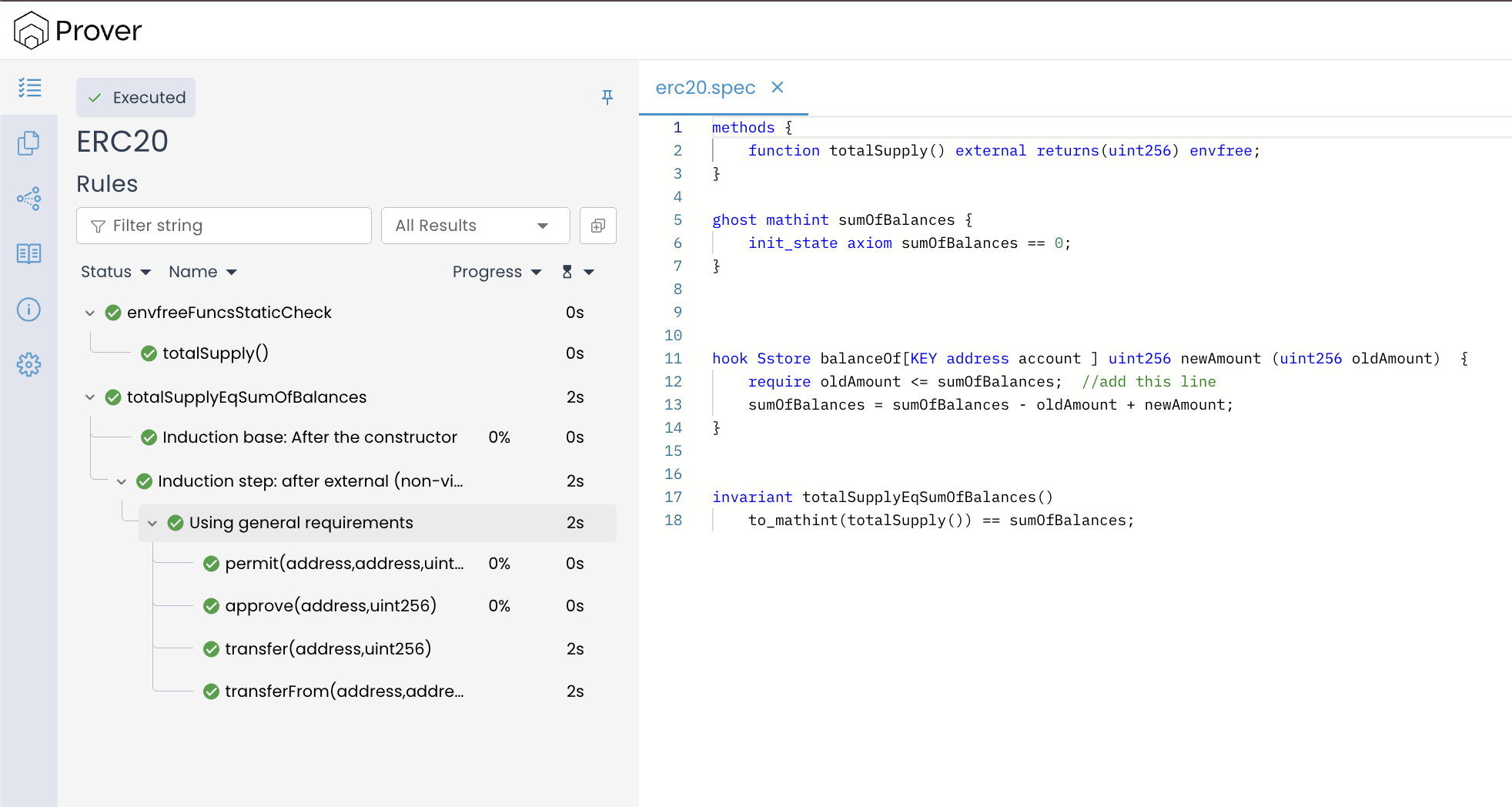The image size is (1512, 807).
Task: Switch to the erc20.spec tab
Action: pos(704,88)
